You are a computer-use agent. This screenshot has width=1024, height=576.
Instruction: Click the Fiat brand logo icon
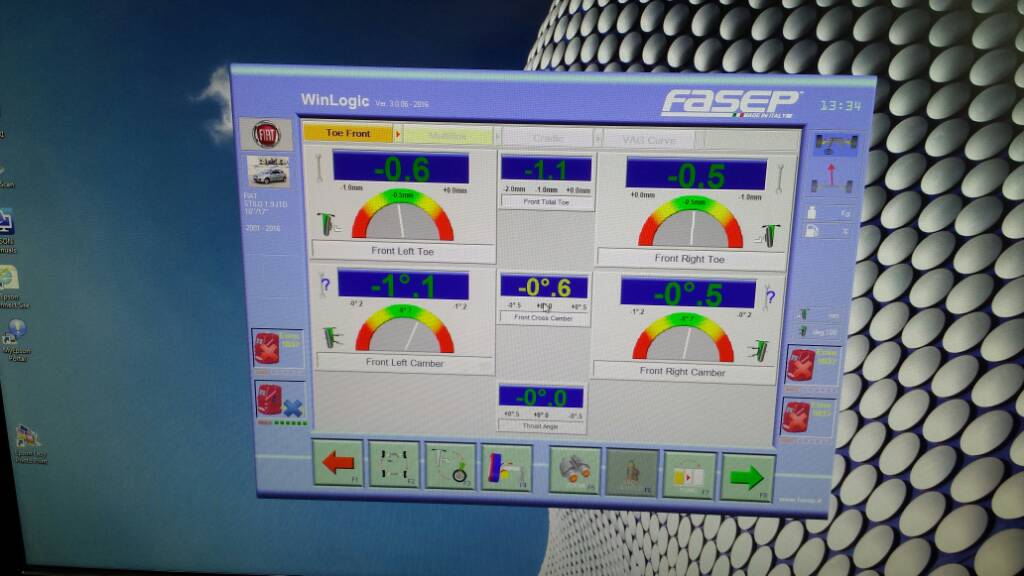(x=266, y=135)
